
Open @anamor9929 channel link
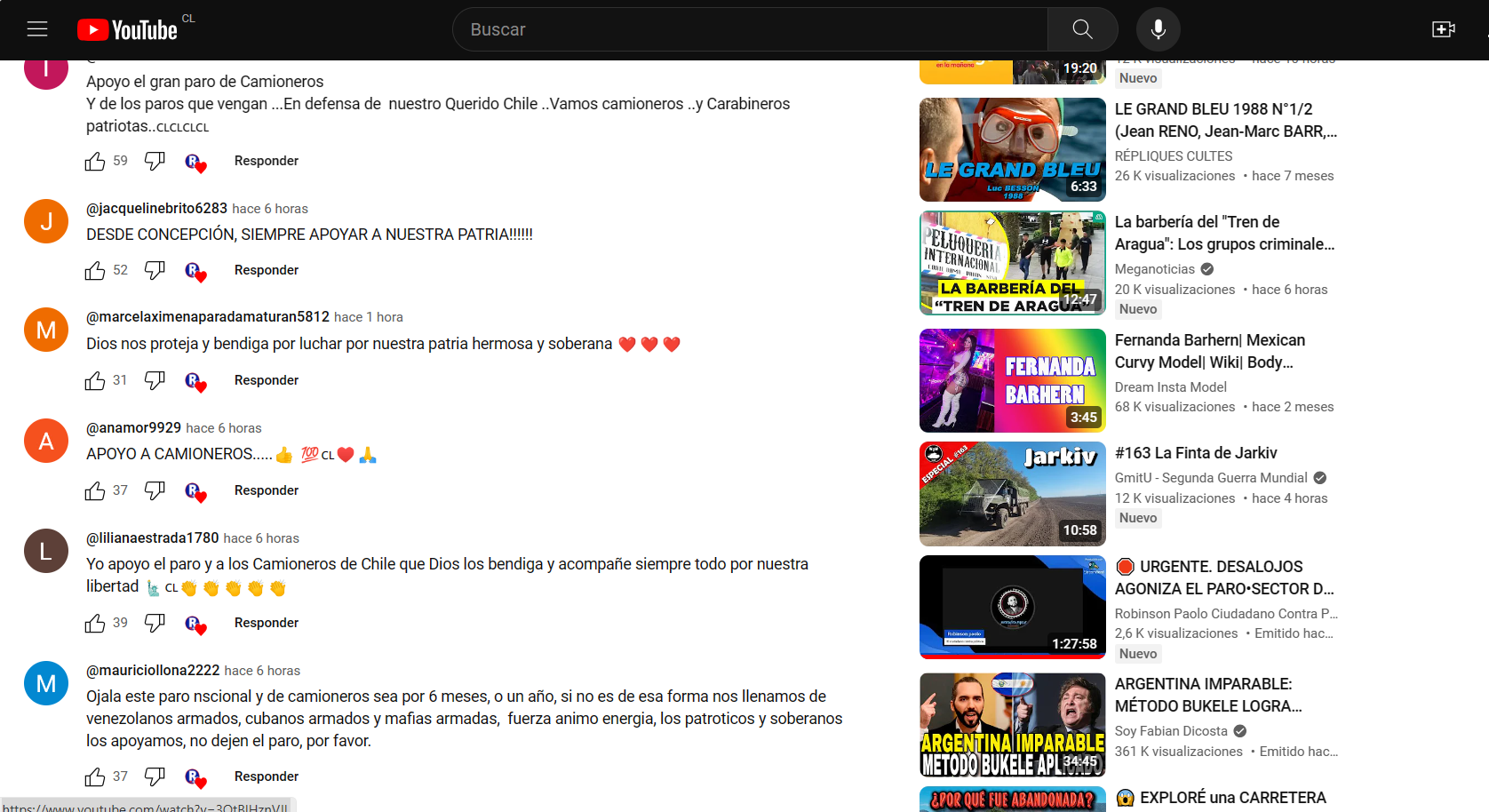point(133,427)
